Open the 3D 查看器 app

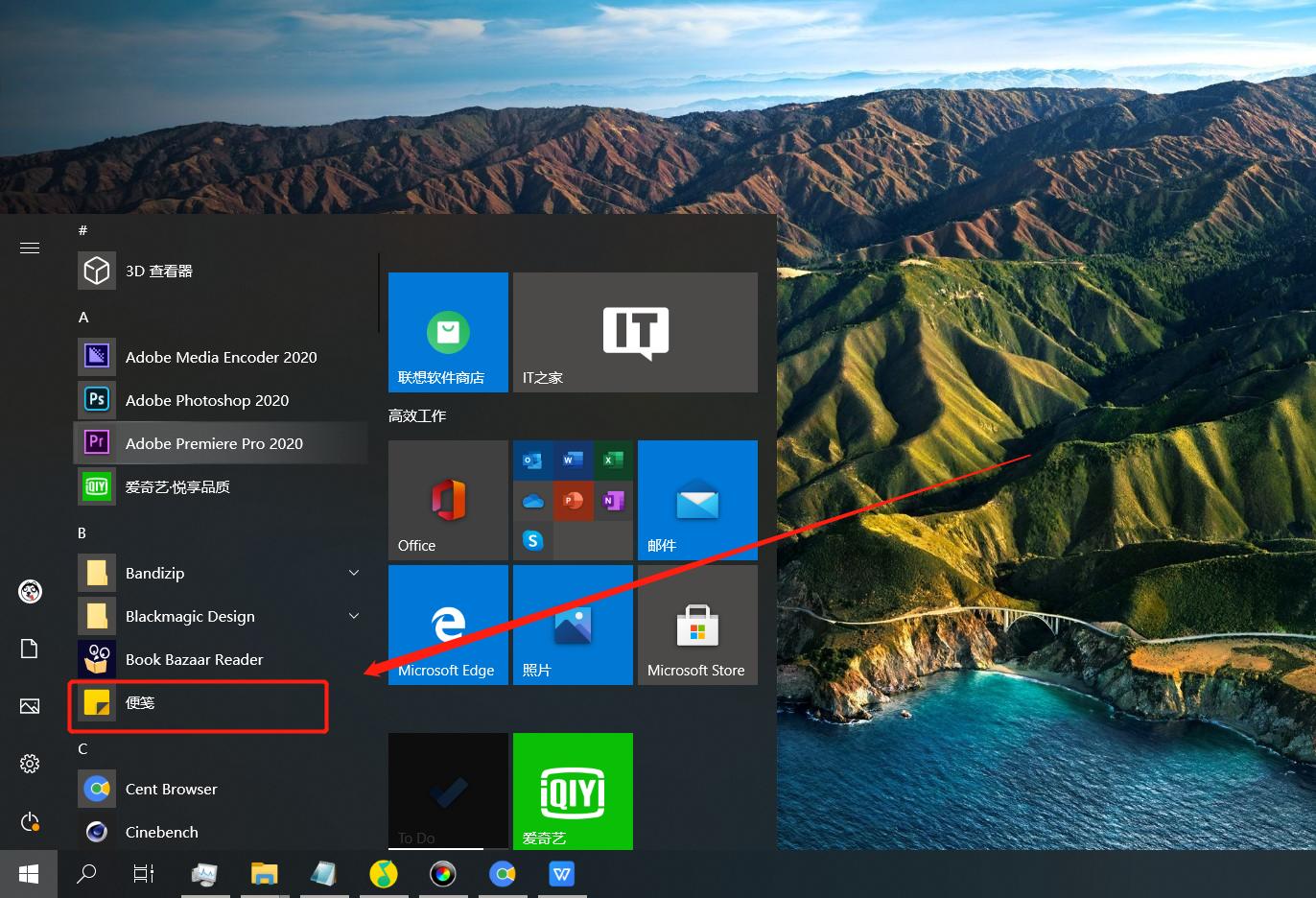coord(158,272)
